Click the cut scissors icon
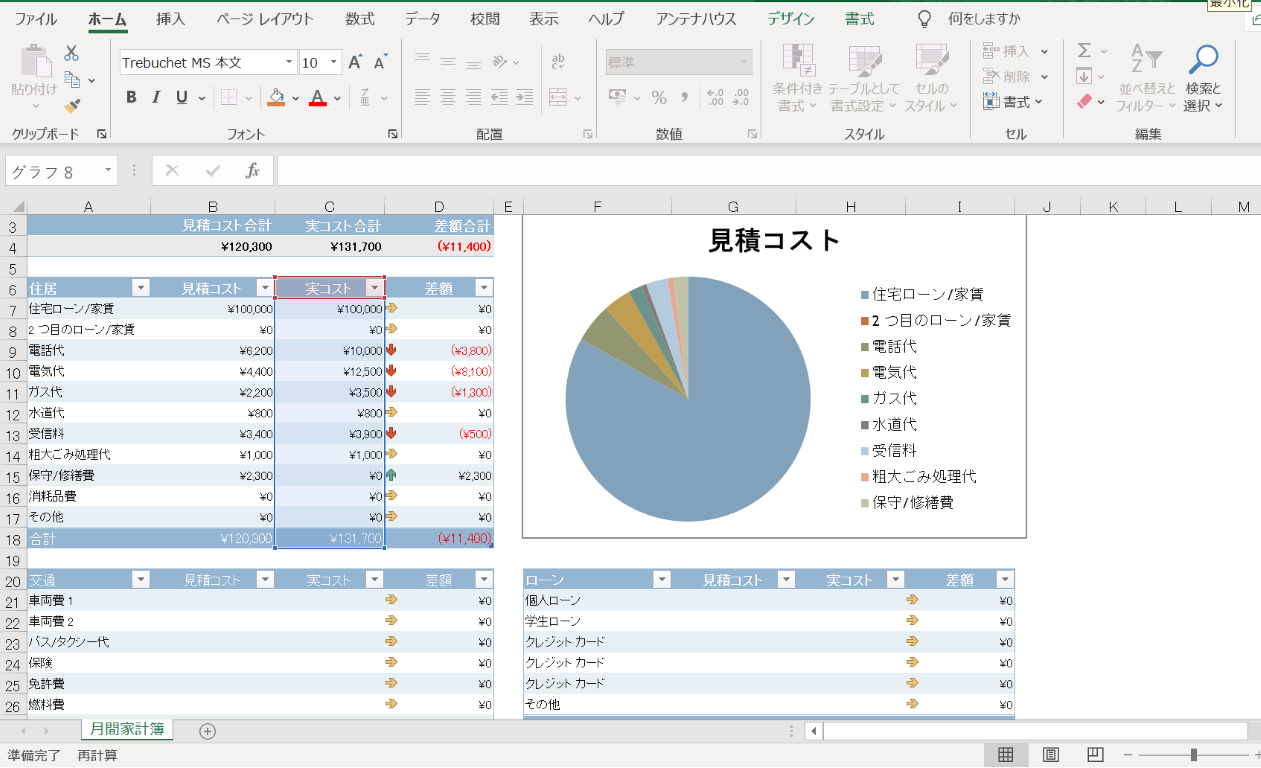The image size is (1261, 768). click(71, 54)
